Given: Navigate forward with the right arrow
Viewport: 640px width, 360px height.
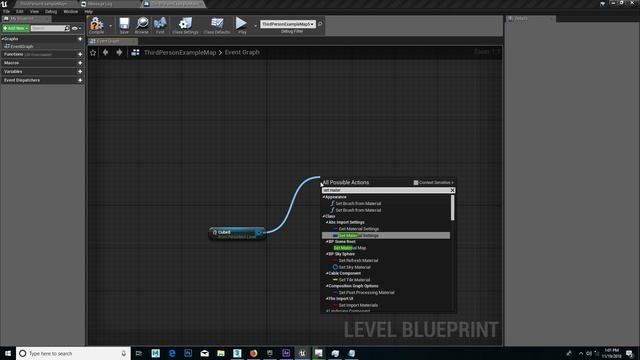Looking at the screenshot, I should [119, 52].
